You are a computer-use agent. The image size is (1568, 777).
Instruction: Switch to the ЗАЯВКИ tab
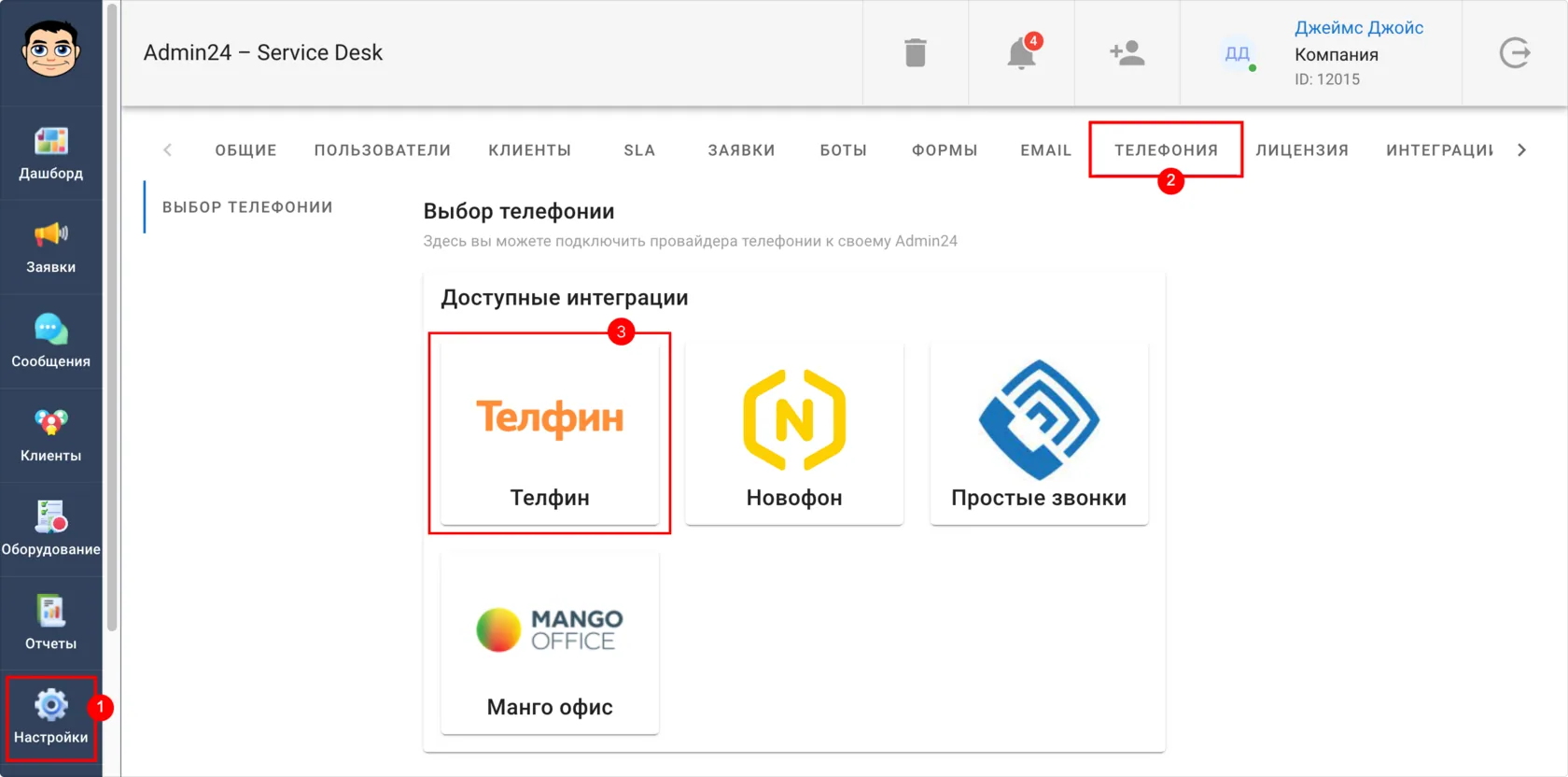pyautogui.click(x=741, y=150)
